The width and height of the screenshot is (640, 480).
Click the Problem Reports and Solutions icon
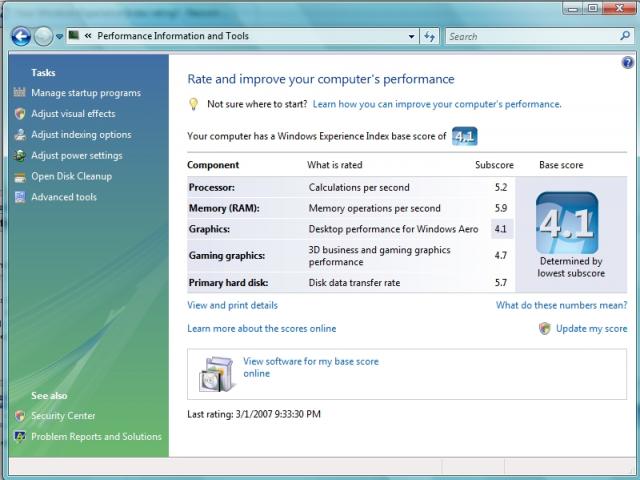pyautogui.click(x=20, y=437)
